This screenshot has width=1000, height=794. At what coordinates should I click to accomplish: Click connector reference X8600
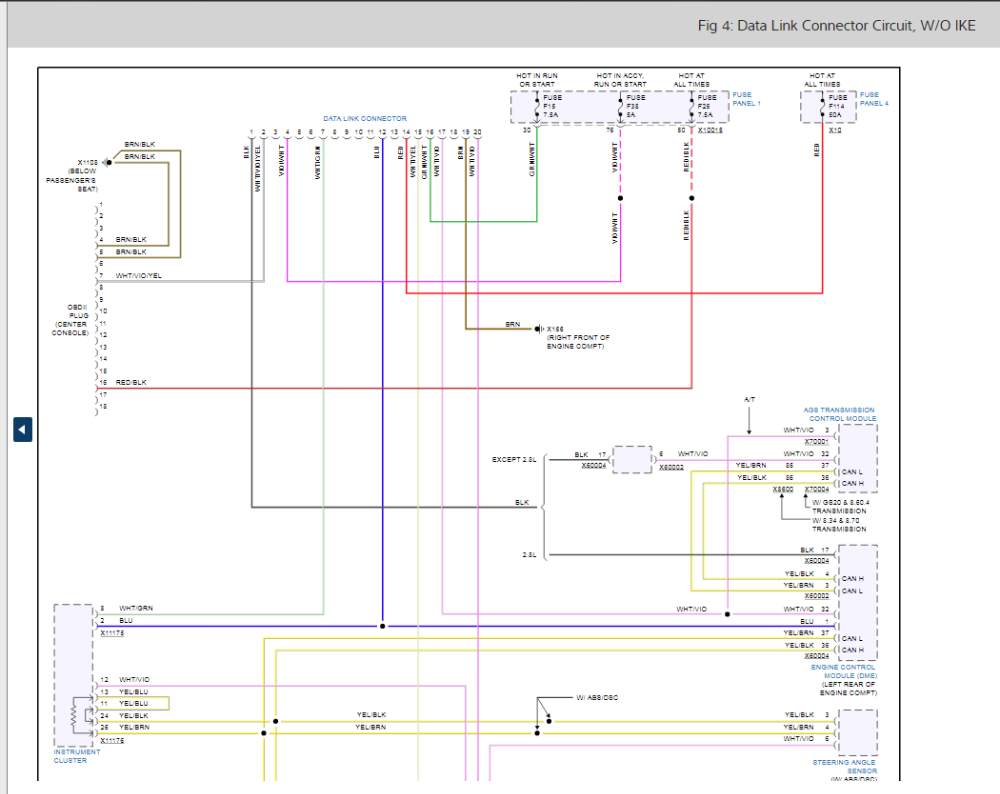[783, 489]
